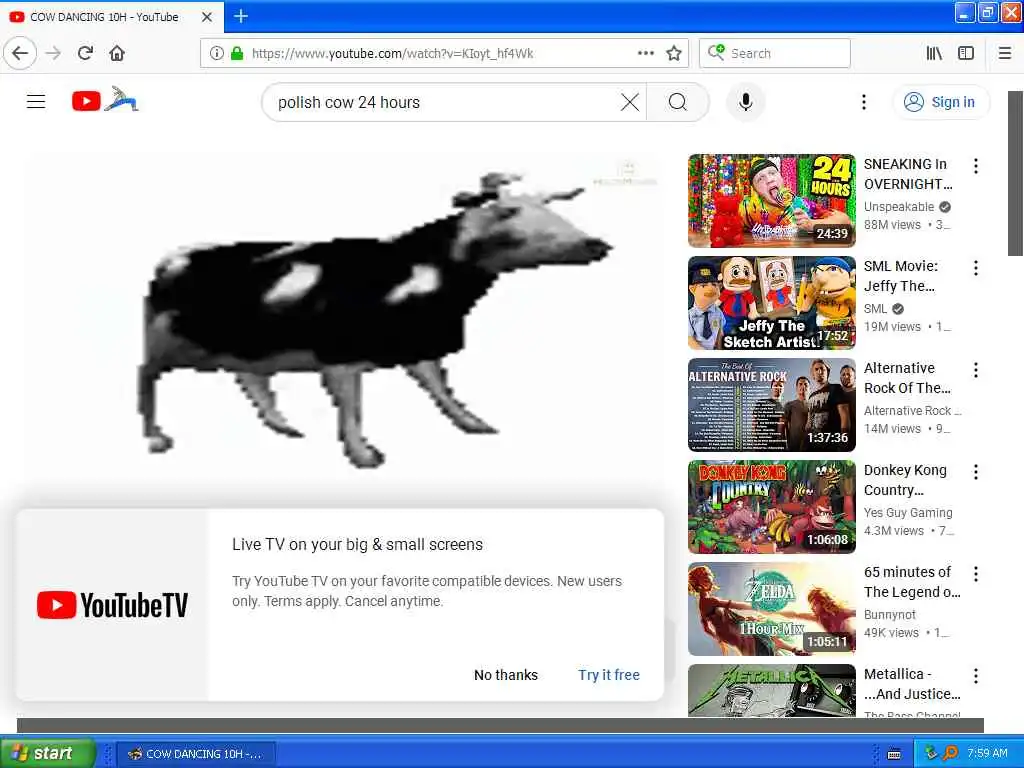Go back with the browser back arrow
The height and width of the screenshot is (768, 1024).
tap(20, 53)
